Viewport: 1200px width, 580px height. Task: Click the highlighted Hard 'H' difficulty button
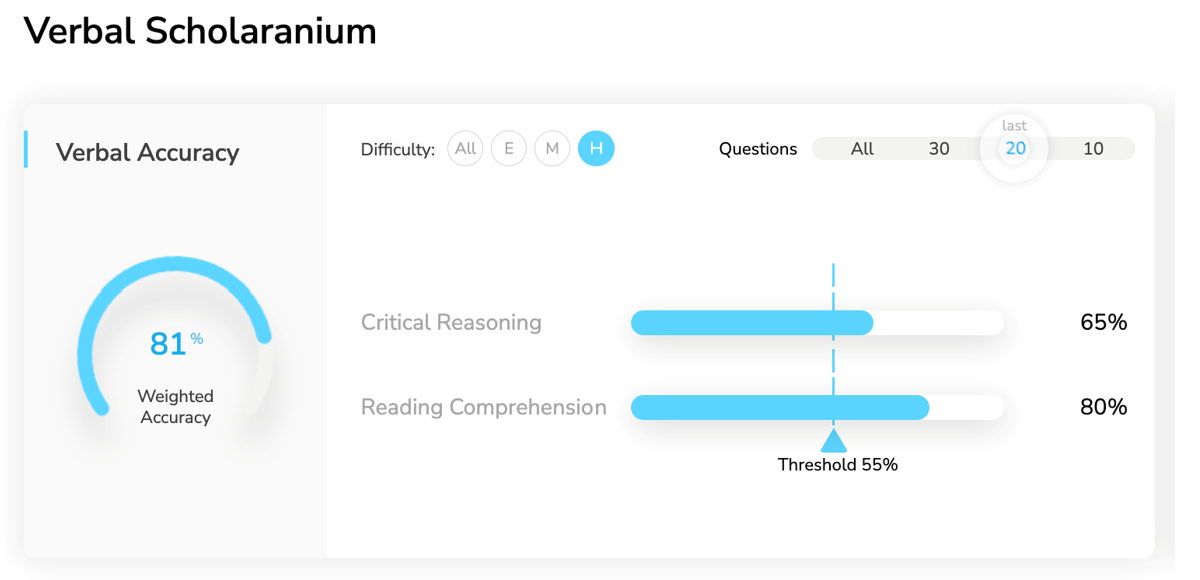click(x=596, y=149)
